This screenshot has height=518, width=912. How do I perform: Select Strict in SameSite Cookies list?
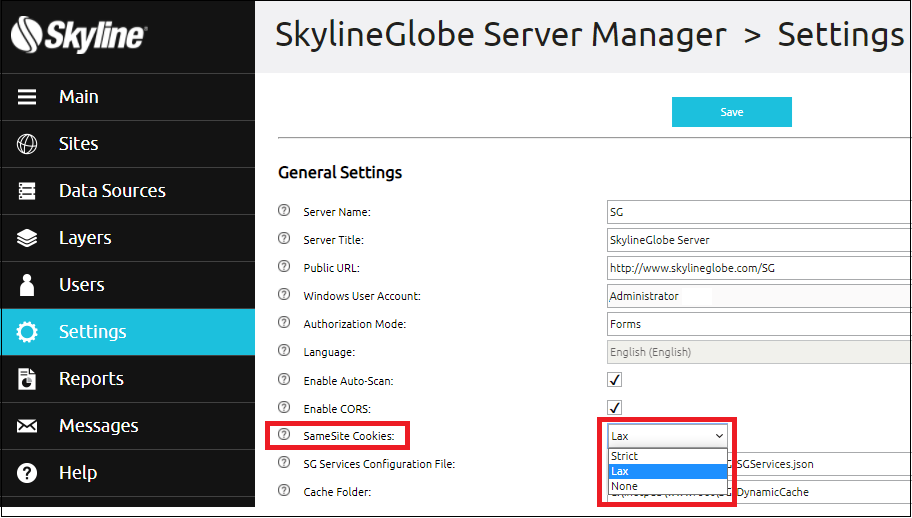coord(667,456)
